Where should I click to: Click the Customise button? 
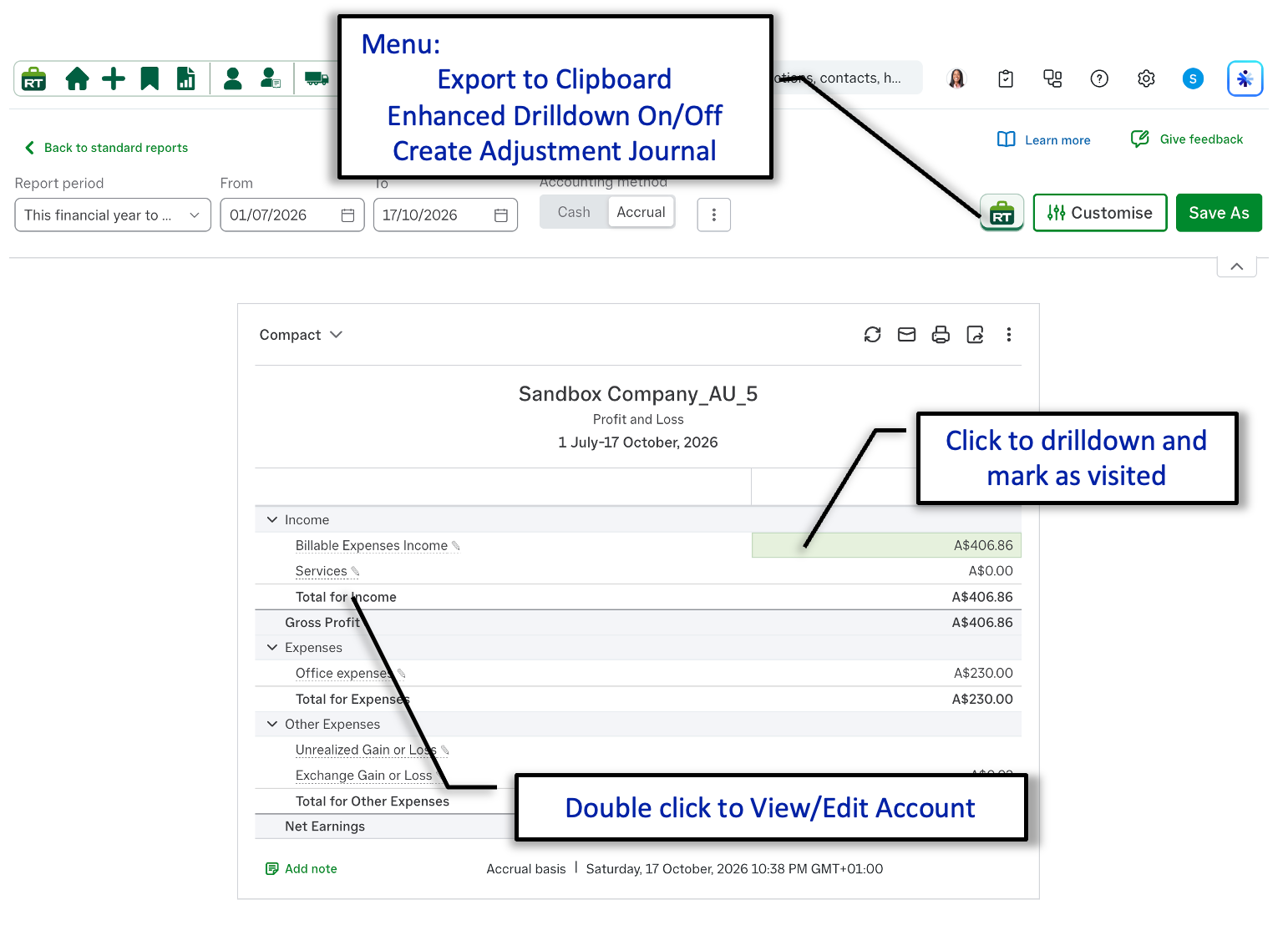(1100, 213)
